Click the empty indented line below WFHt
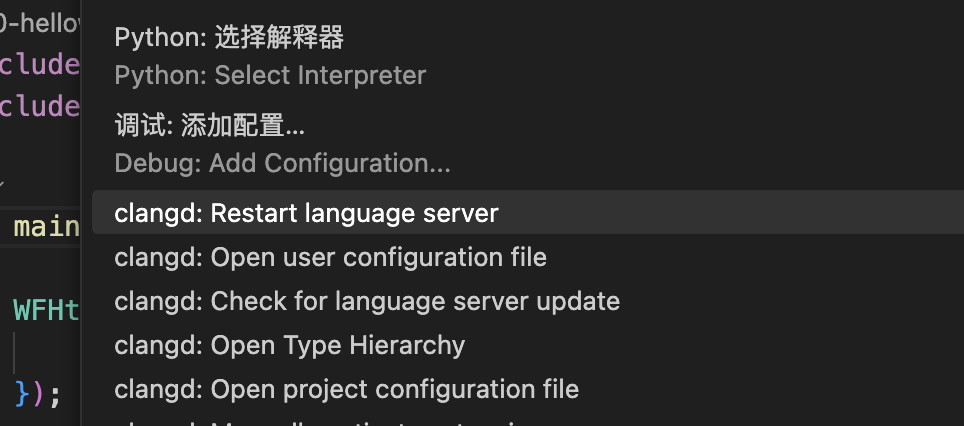Viewport: 964px width, 426px height. 47,352
